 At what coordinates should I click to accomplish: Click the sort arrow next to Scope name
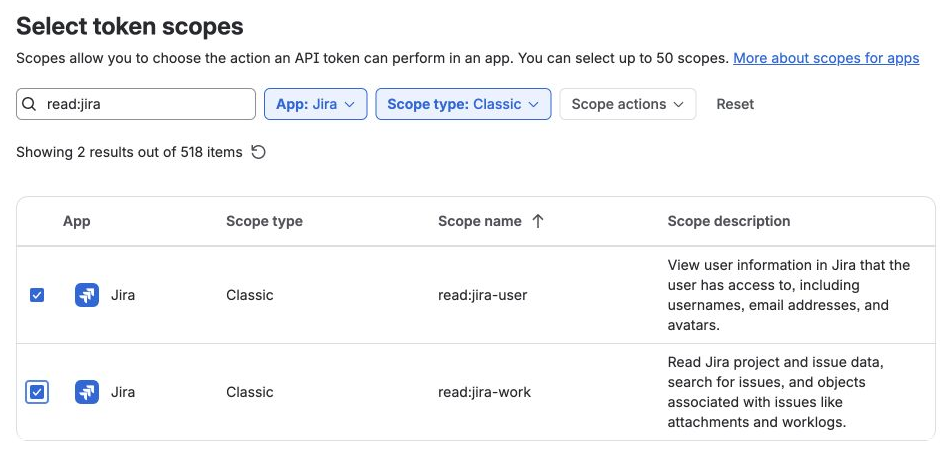pos(537,221)
